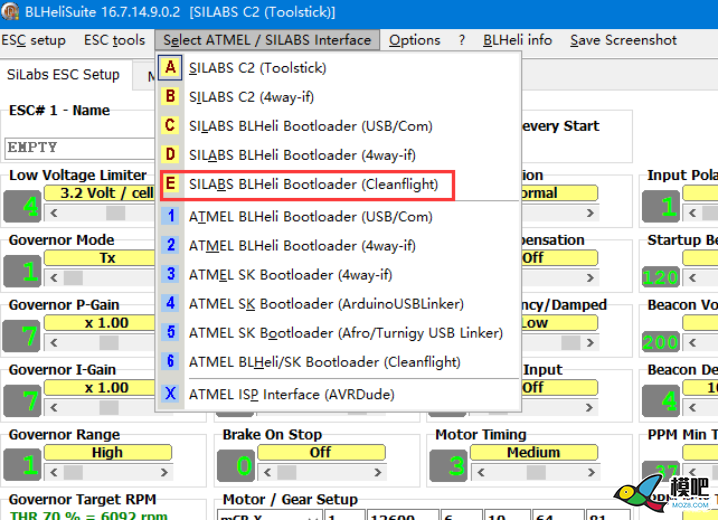Image resolution: width=718 pixels, height=520 pixels.
Task: Increase Brake On Stop with right arrow
Action: click(x=377, y=472)
